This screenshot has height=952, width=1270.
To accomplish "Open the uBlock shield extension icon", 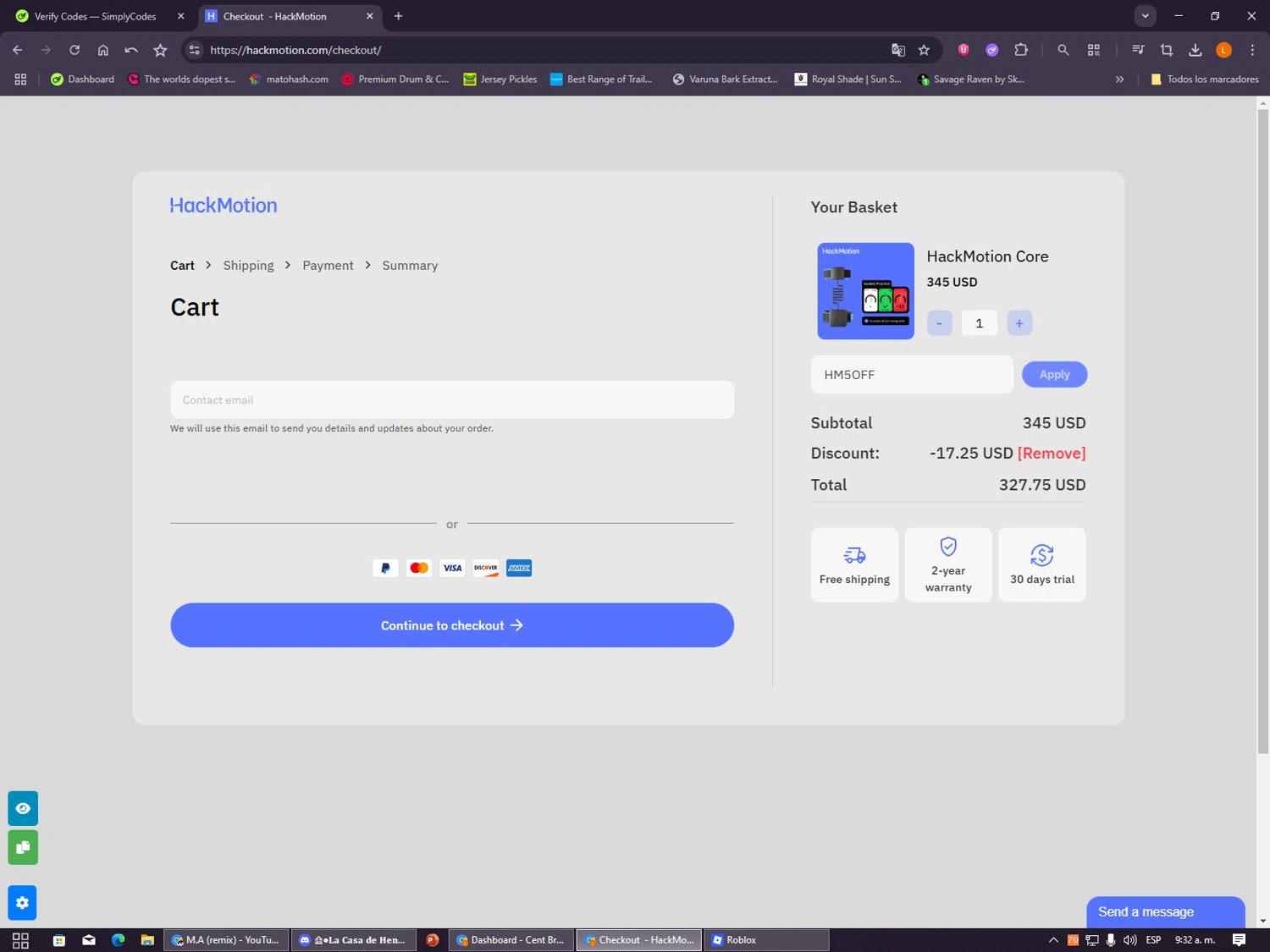I will coord(964,50).
